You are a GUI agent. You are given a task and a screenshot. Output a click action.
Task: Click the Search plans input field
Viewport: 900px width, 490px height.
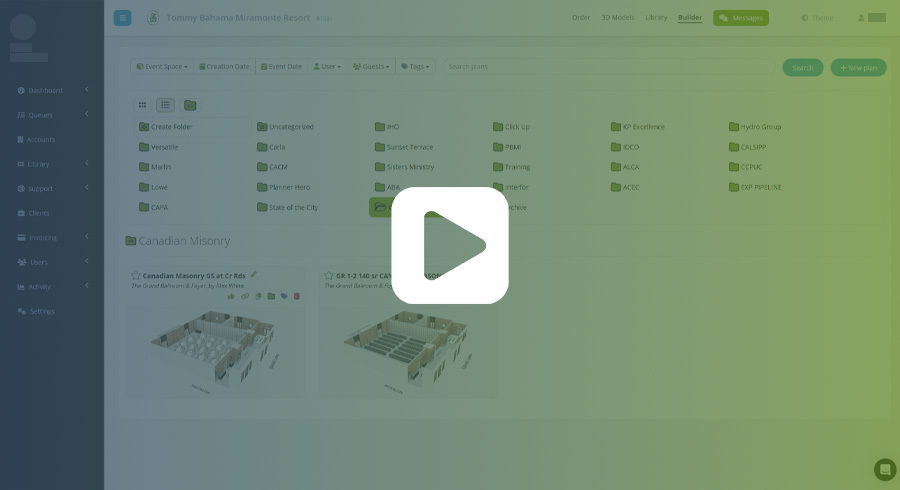click(x=608, y=67)
